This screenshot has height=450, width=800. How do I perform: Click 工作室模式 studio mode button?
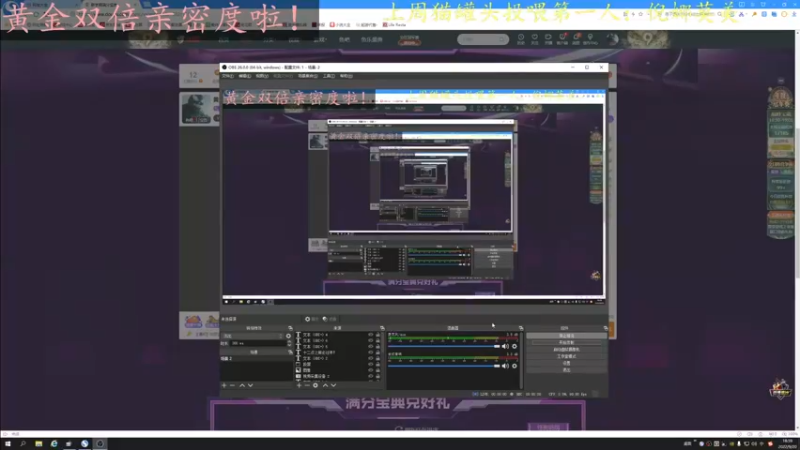567,356
